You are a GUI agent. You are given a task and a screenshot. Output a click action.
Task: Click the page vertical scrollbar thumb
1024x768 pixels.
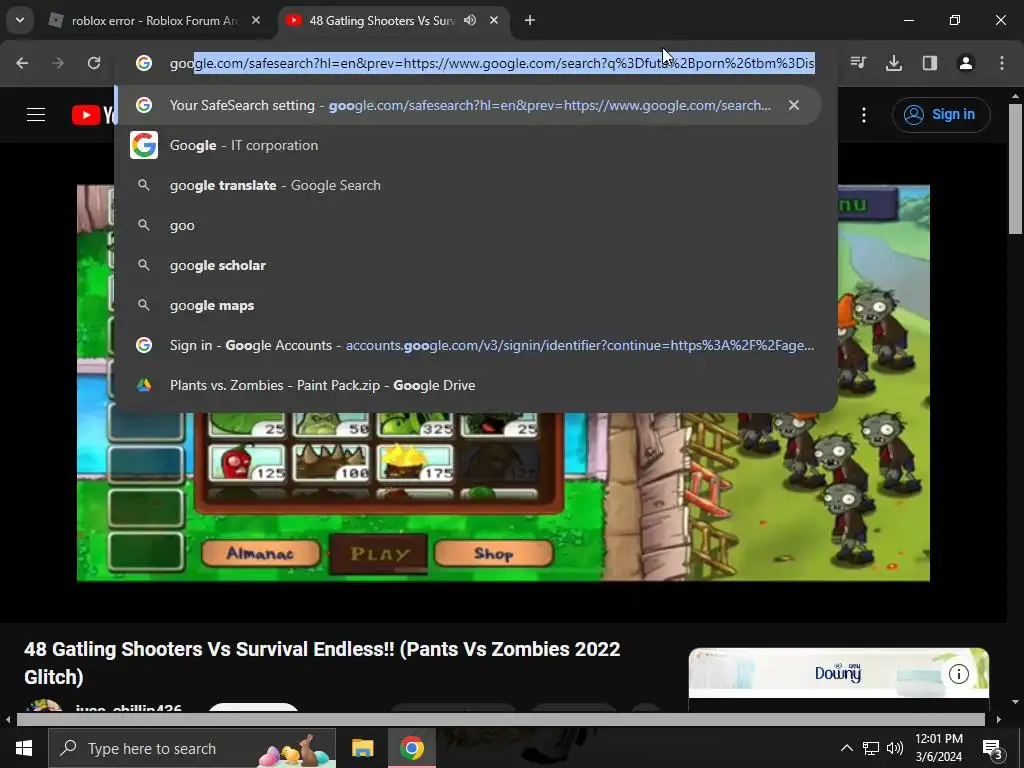point(1016,168)
